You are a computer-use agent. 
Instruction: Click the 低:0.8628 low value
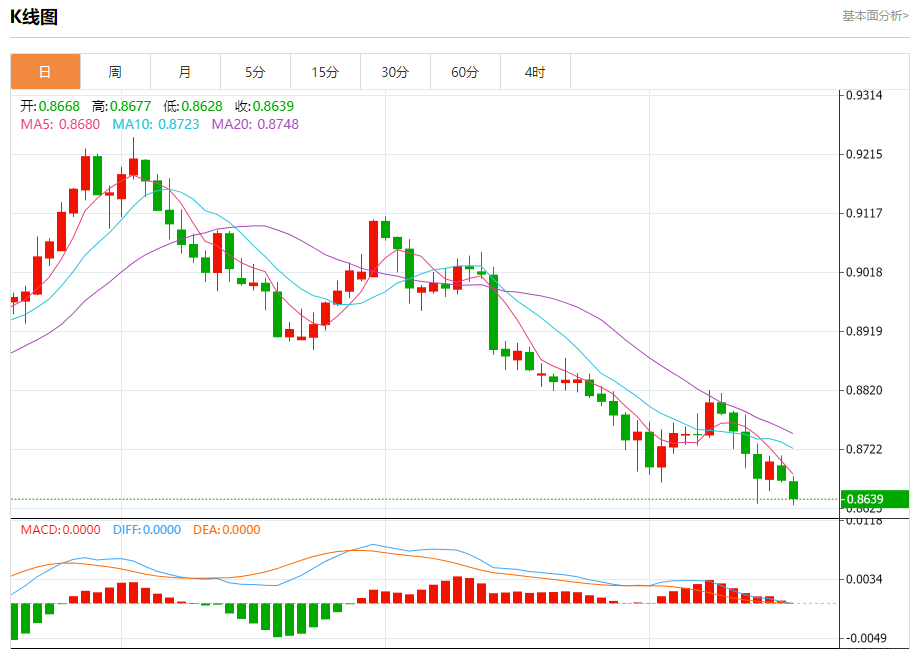click(193, 106)
